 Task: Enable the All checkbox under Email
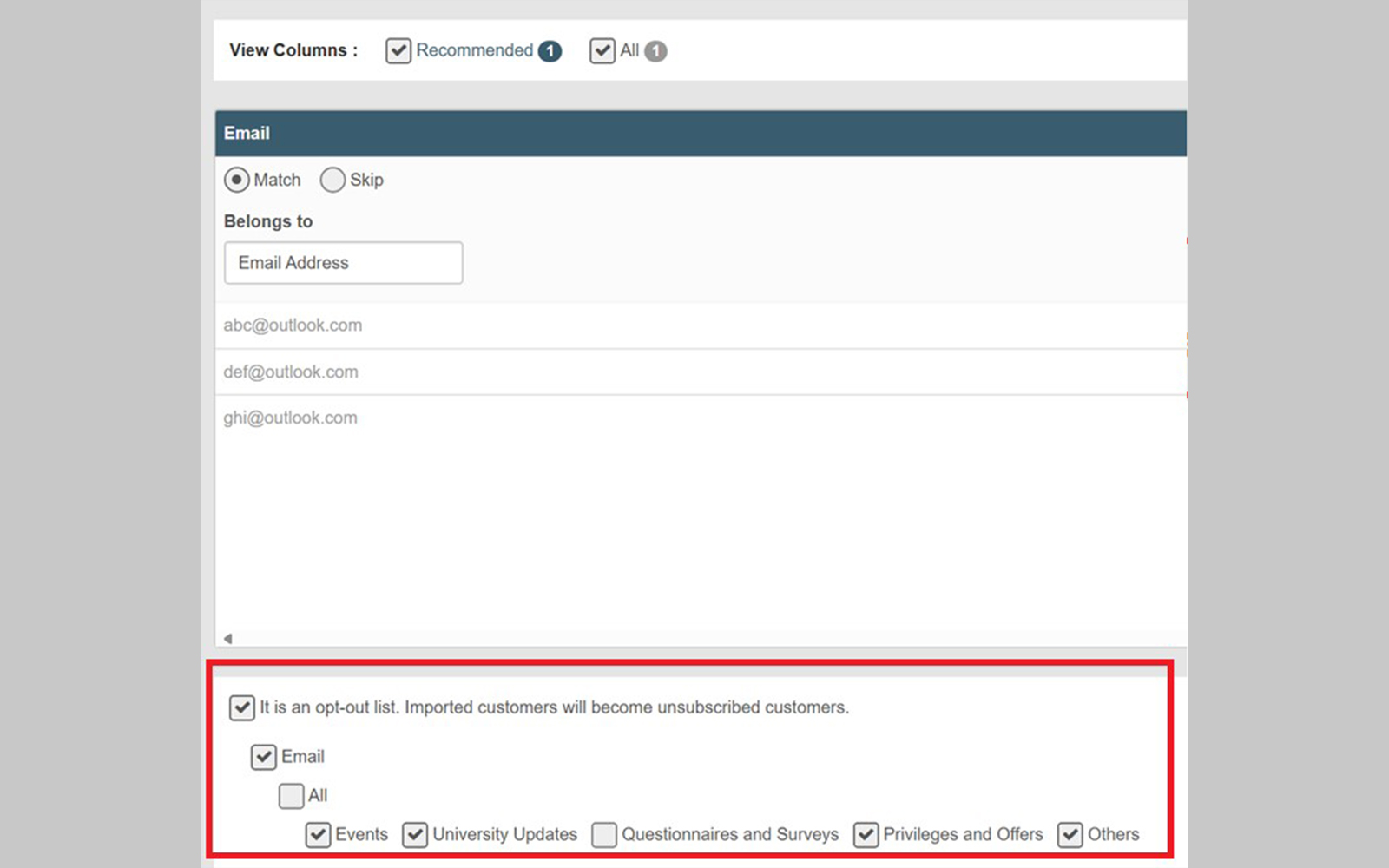pyautogui.click(x=291, y=796)
